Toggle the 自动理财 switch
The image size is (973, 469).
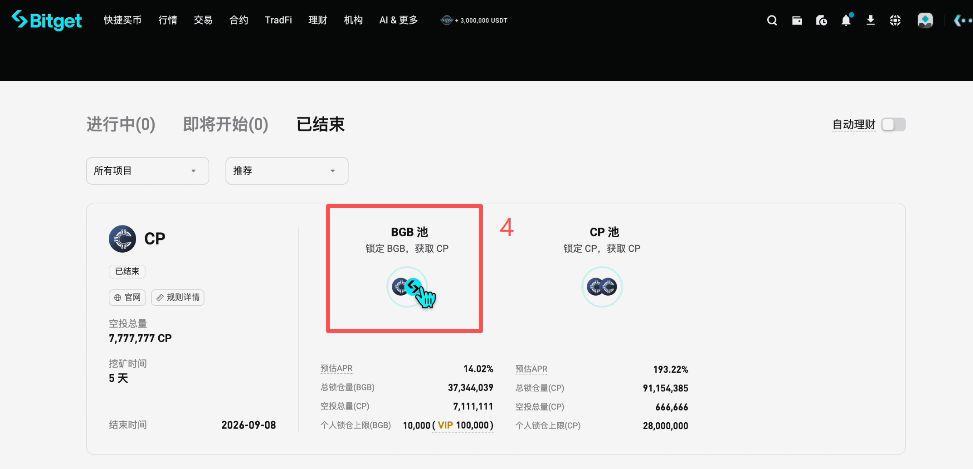click(894, 125)
